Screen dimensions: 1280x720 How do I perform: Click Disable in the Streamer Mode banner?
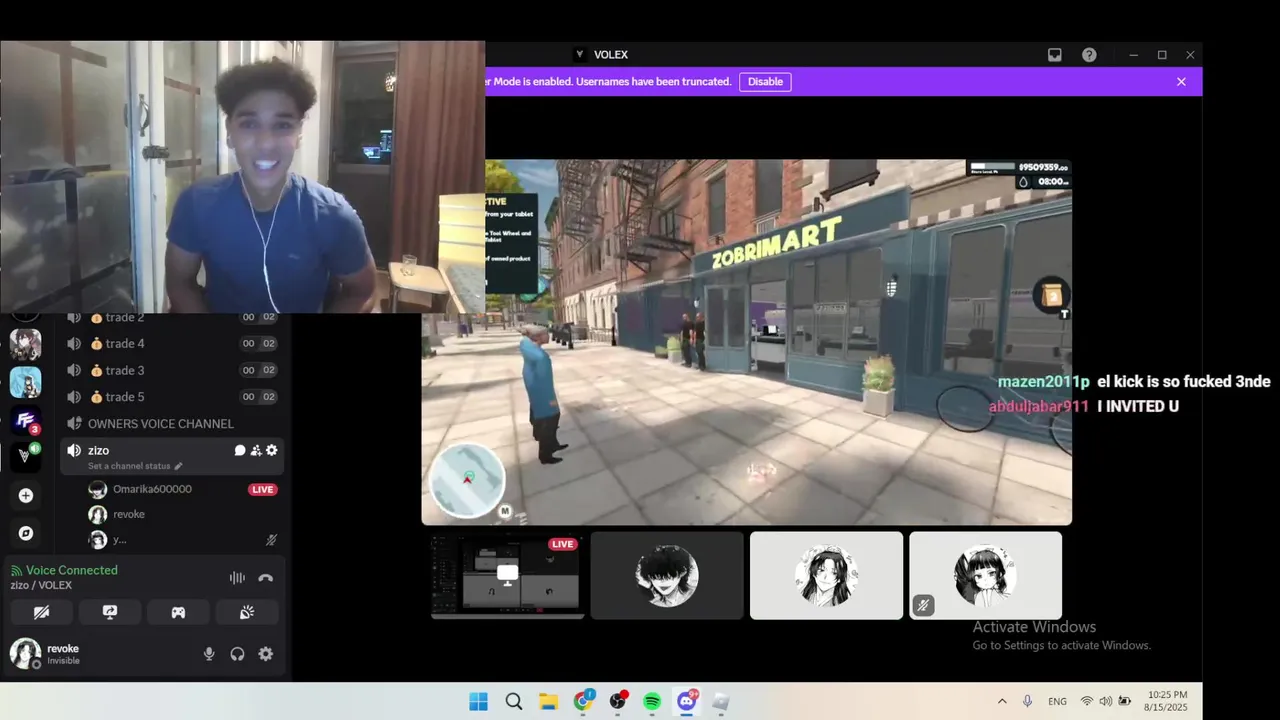pyautogui.click(x=765, y=82)
